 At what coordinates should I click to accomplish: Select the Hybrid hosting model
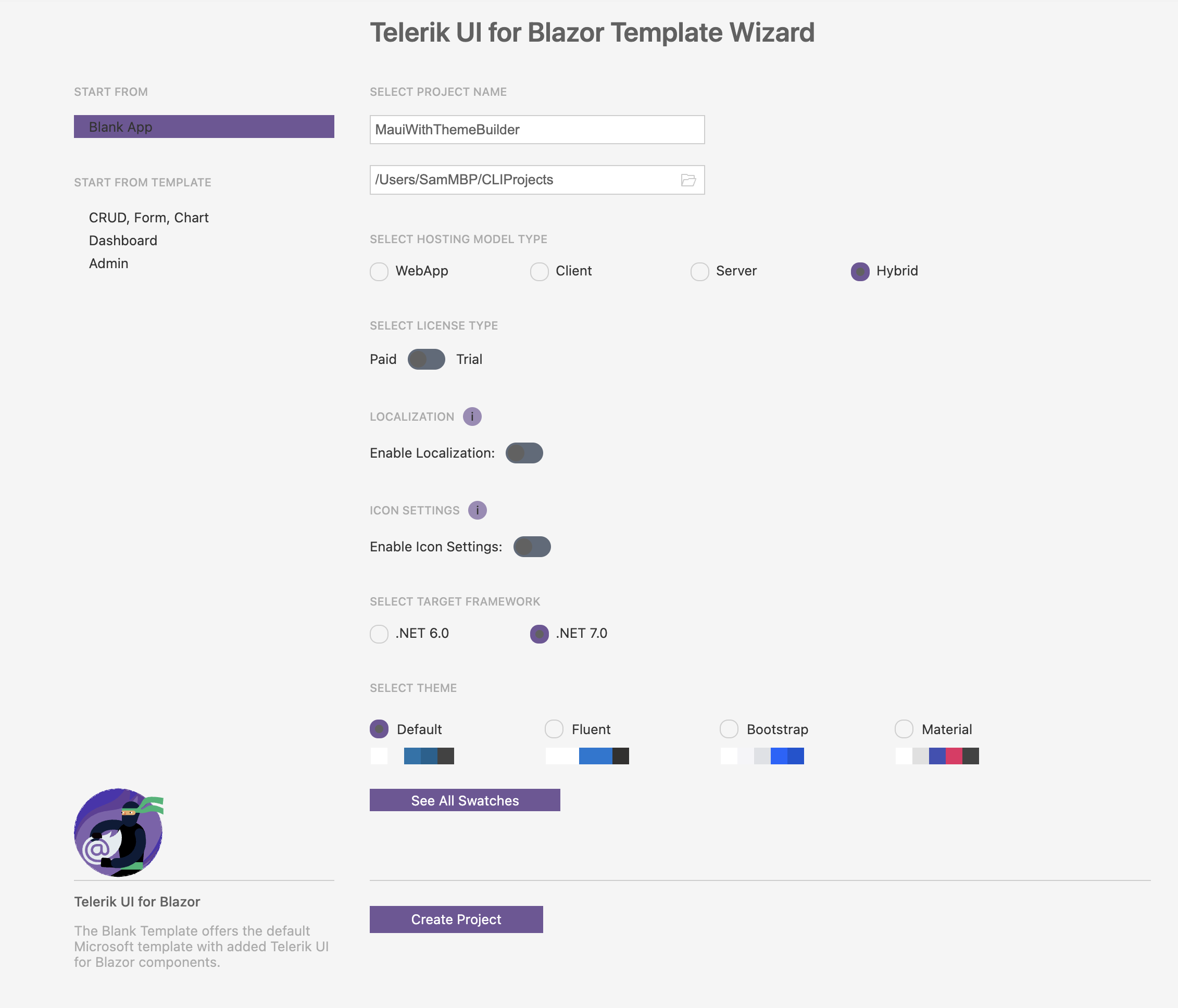pyautogui.click(x=860, y=272)
